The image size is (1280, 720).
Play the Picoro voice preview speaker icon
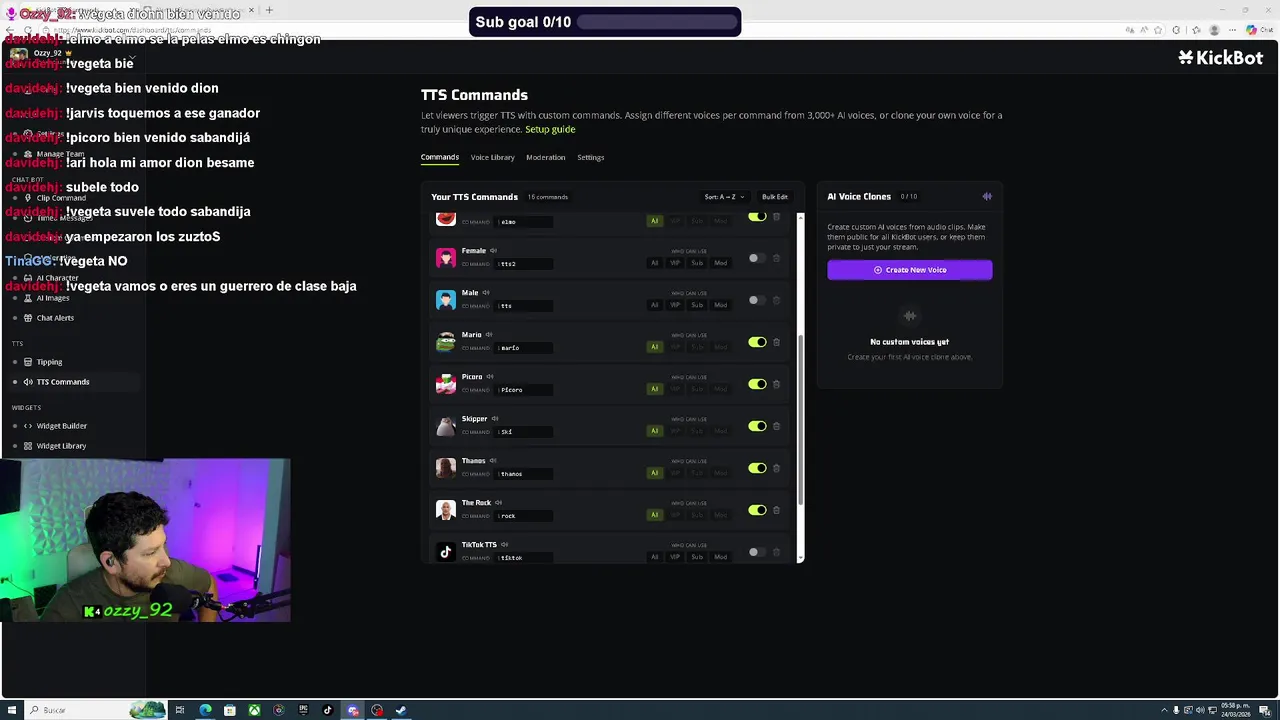(x=490, y=377)
